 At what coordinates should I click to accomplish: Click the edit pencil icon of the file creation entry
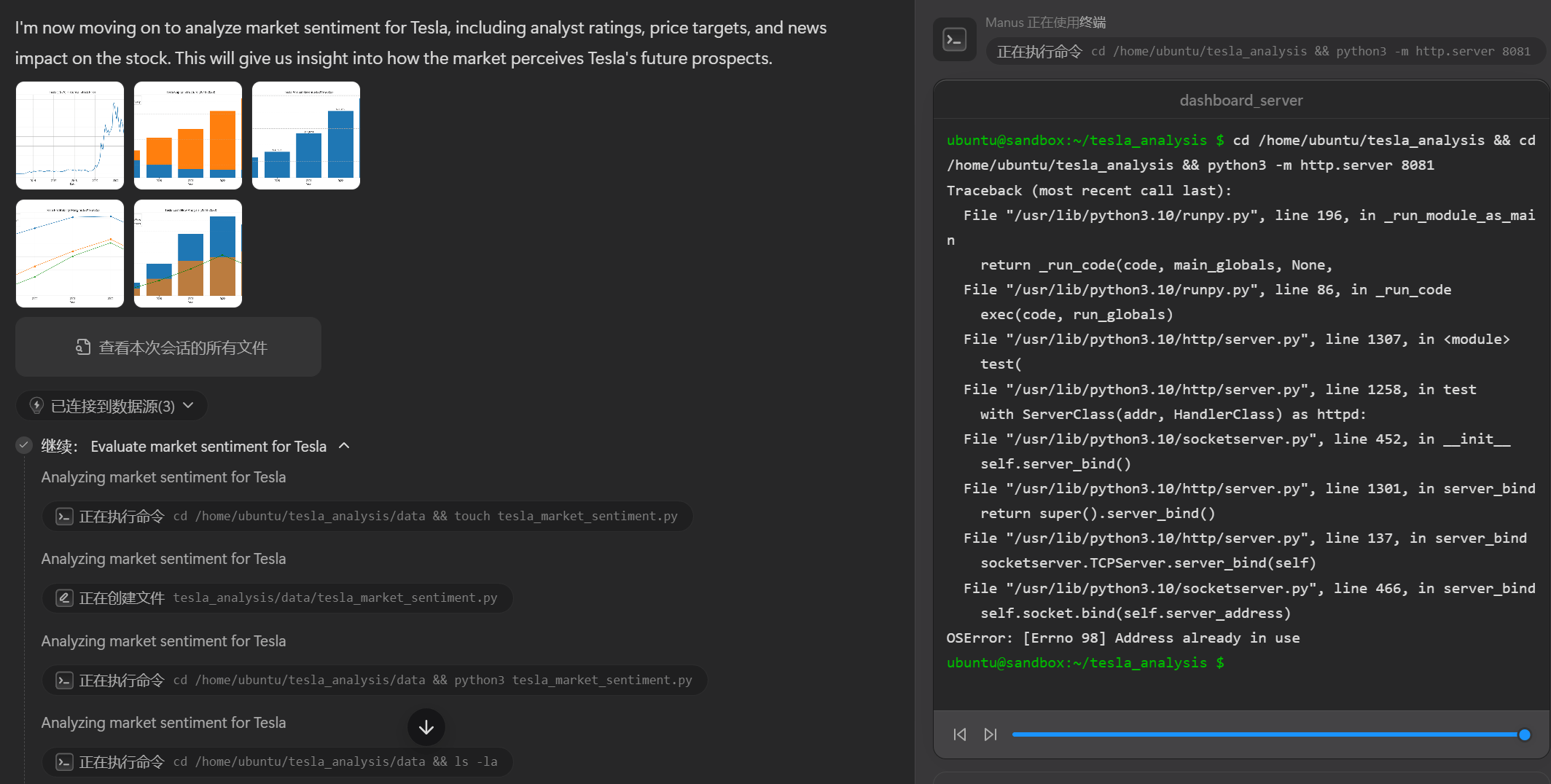64,598
